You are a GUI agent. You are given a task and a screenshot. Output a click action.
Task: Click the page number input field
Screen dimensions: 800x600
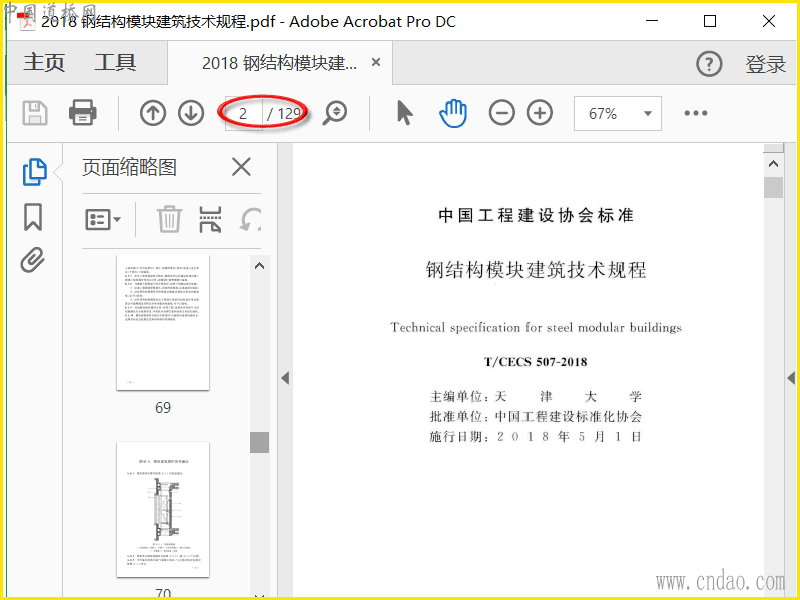coord(244,113)
